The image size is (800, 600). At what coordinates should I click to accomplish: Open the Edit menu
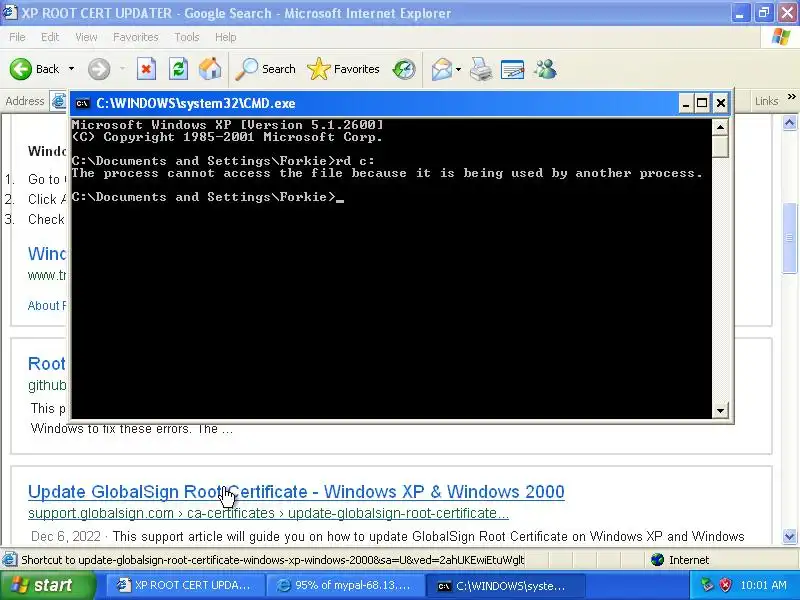pyautogui.click(x=50, y=37)
